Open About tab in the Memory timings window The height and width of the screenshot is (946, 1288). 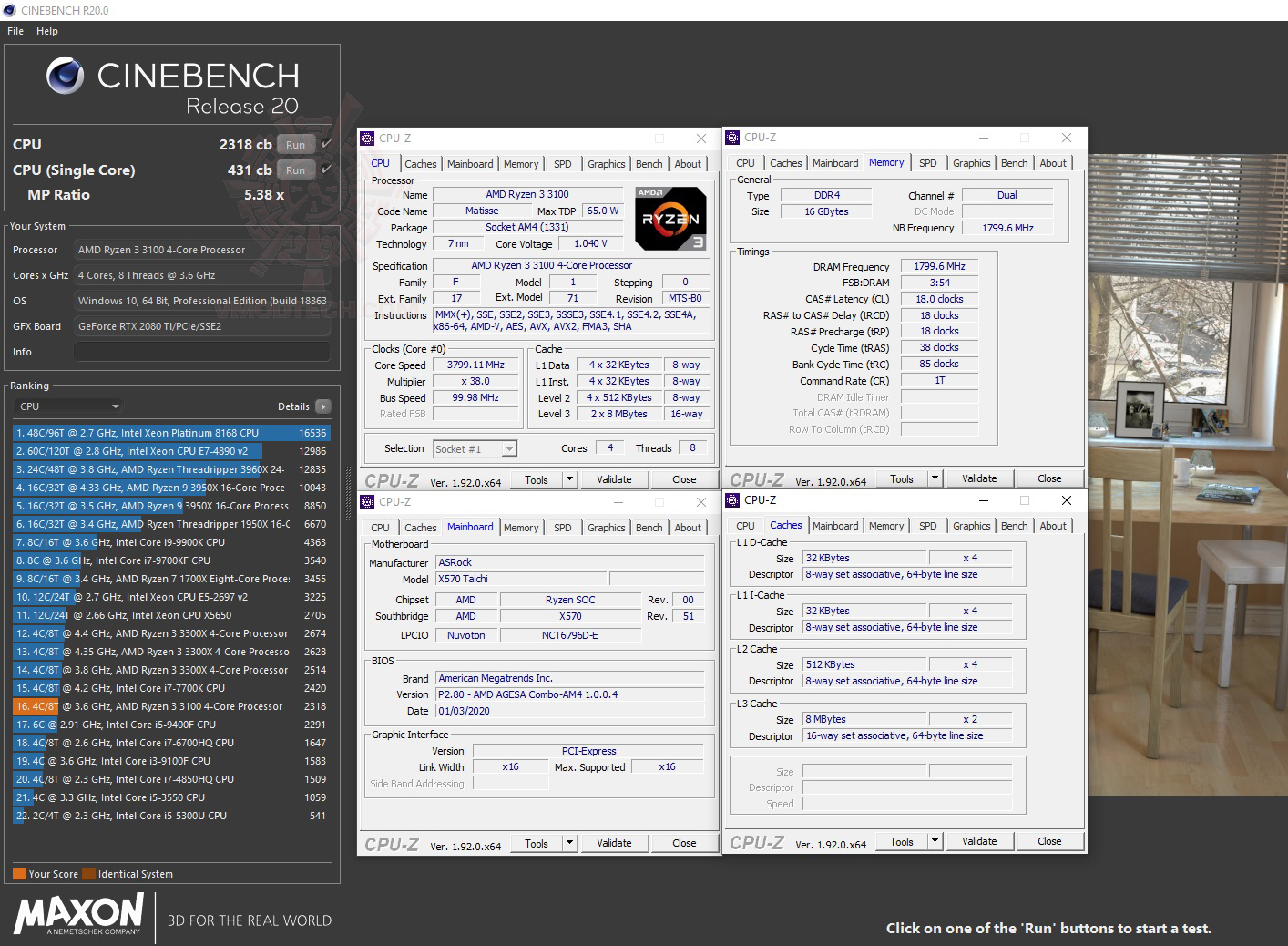click(x=1053, y=163)
